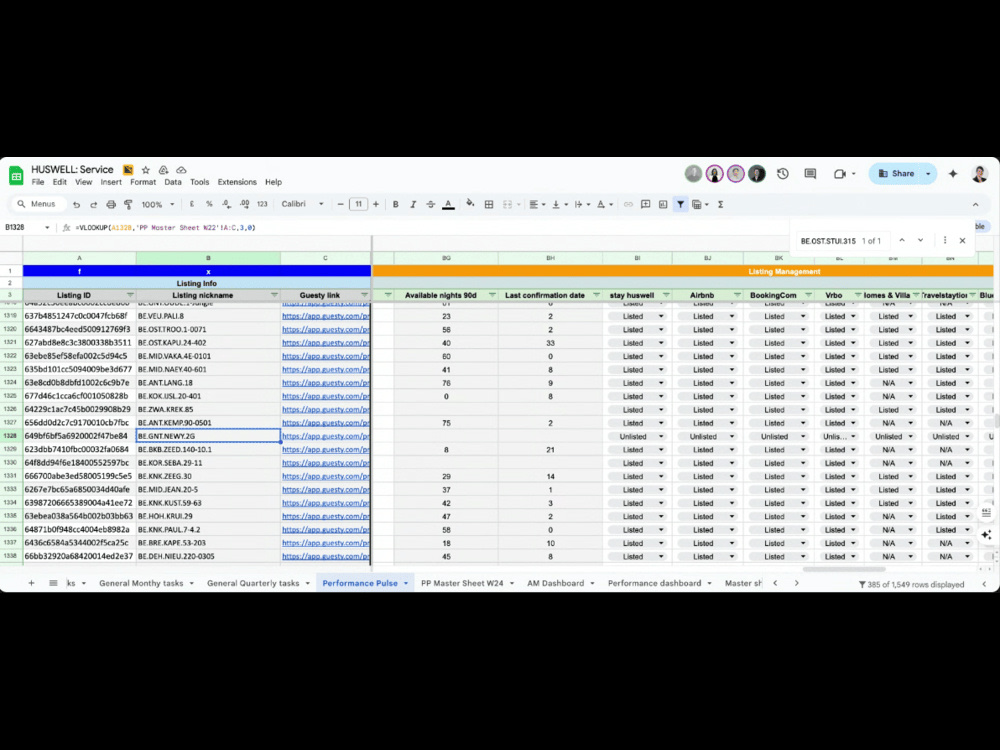Click the Menus search box
The height and width of the screenshot is (750, 1000).
[x=38, y=204]
